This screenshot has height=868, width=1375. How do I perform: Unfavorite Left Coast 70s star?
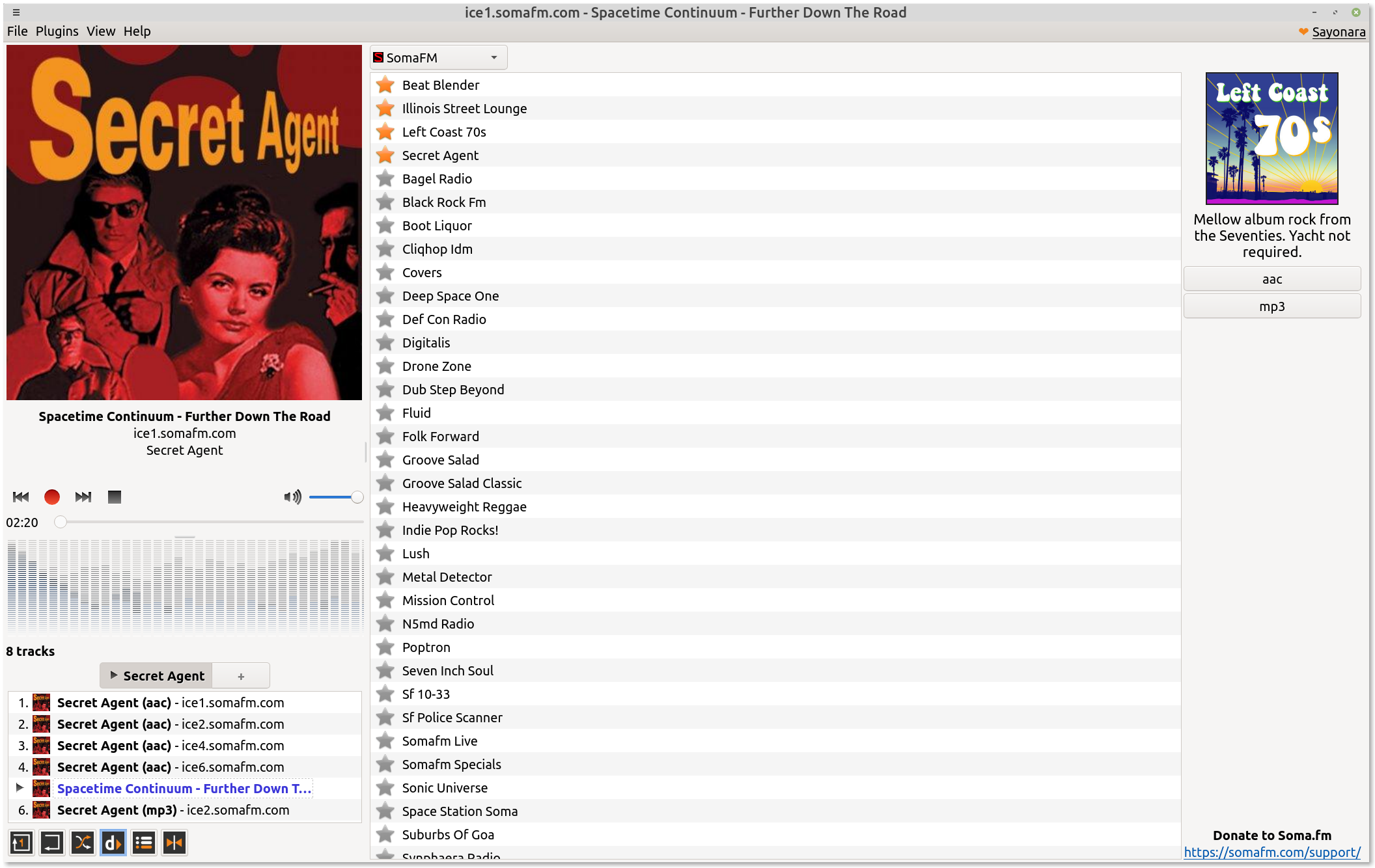(x=385, y=131)
